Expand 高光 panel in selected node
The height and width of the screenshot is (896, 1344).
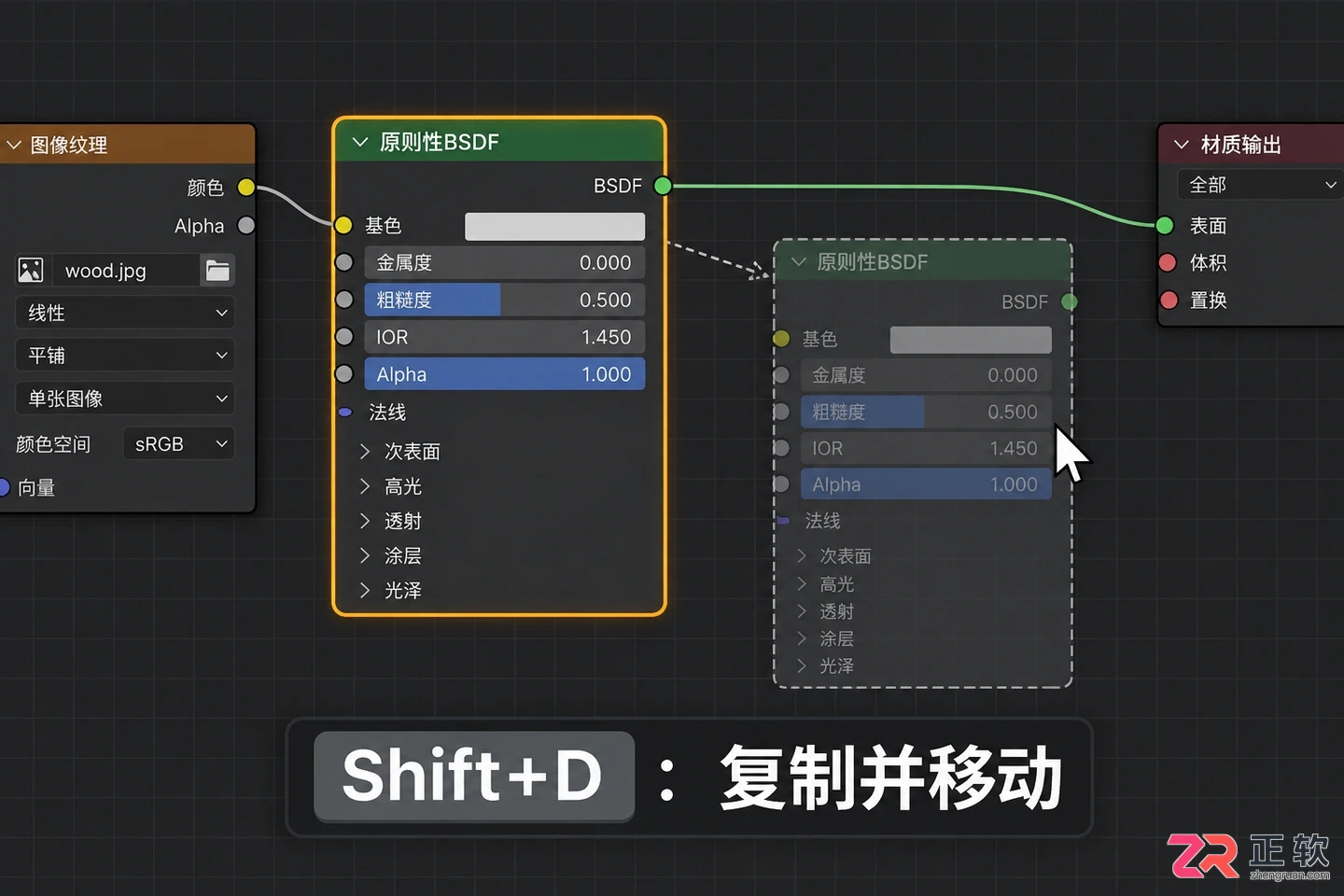(x=365, y=486)
